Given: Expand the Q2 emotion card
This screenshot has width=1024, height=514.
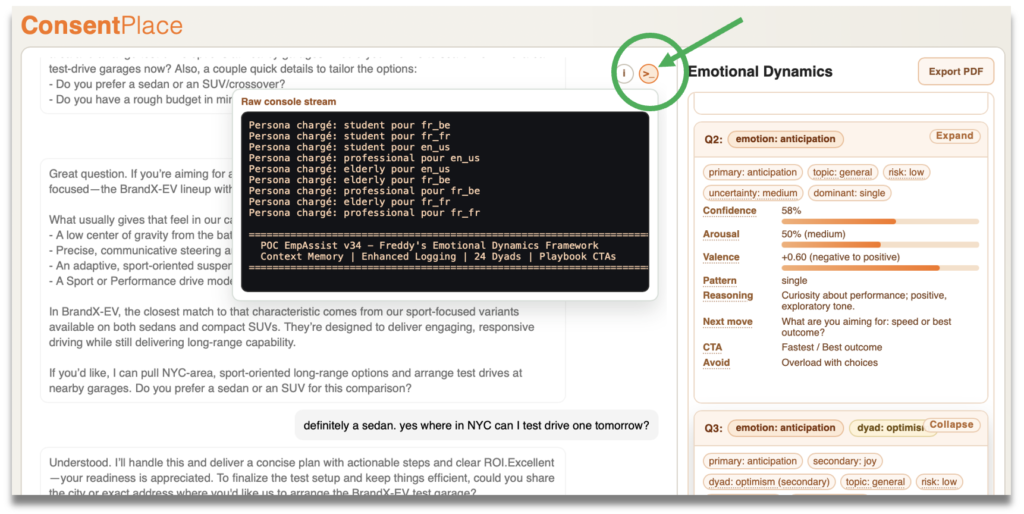Looking at the screenshot, I should click(954, 136).
